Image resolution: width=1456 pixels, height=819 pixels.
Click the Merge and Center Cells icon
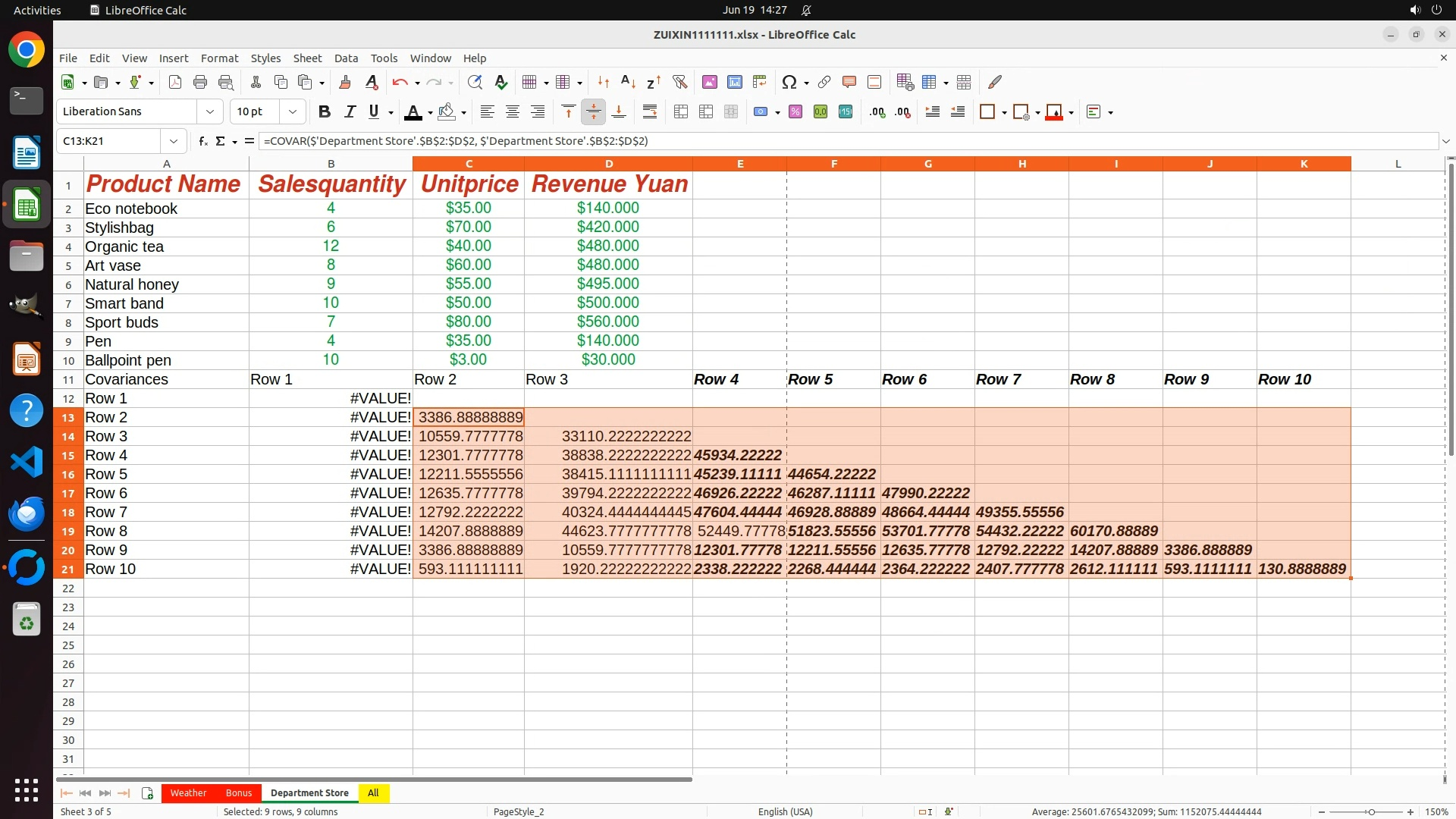pos(681,112)
